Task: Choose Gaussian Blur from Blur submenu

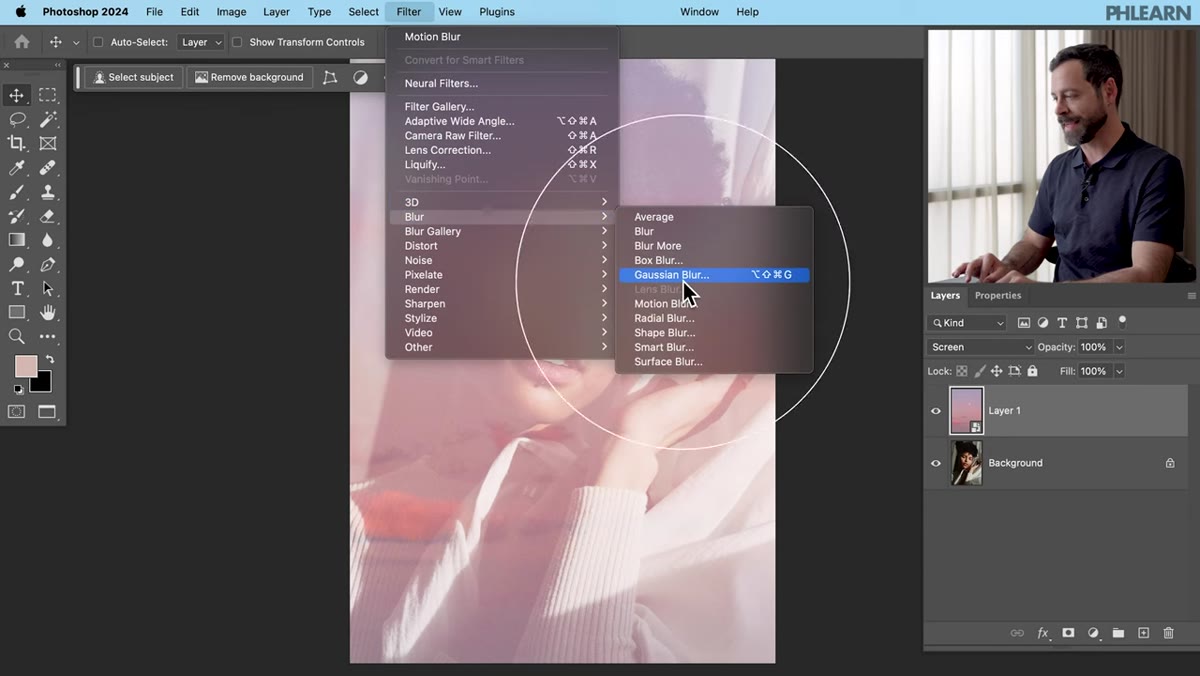Action: [714, 275]
